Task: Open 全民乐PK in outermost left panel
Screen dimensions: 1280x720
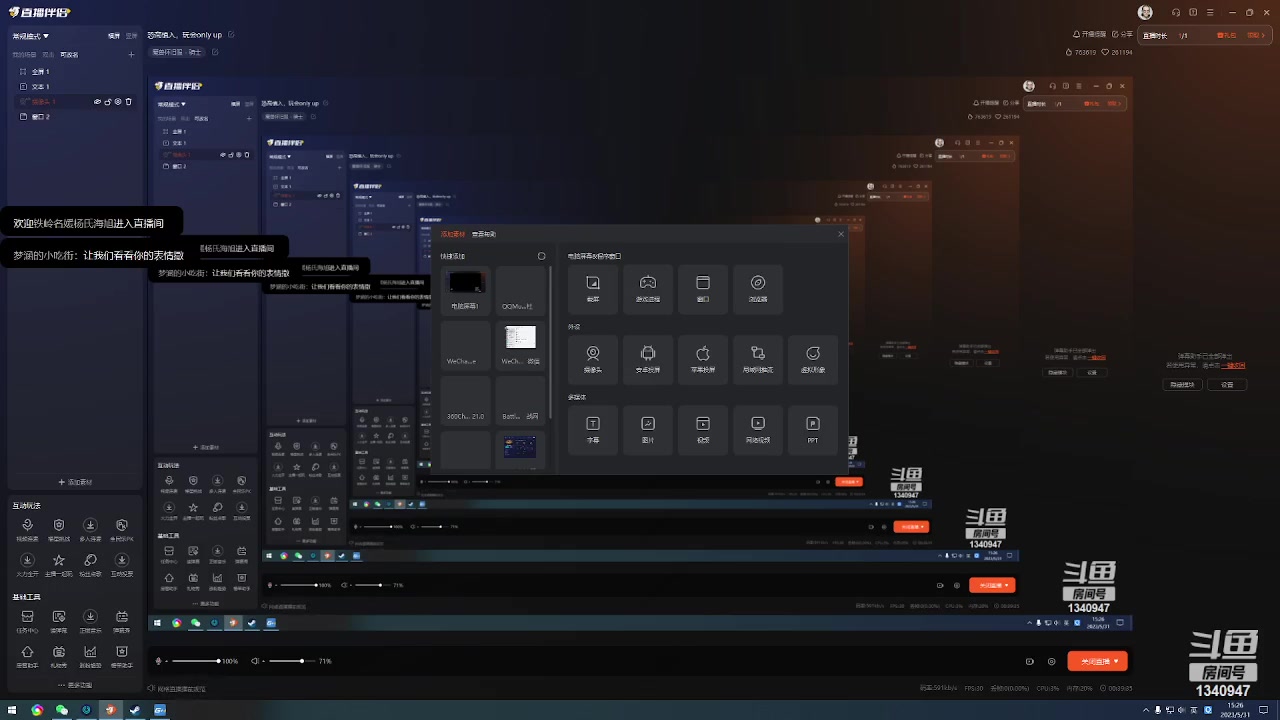Action: [x=122, y=529]
